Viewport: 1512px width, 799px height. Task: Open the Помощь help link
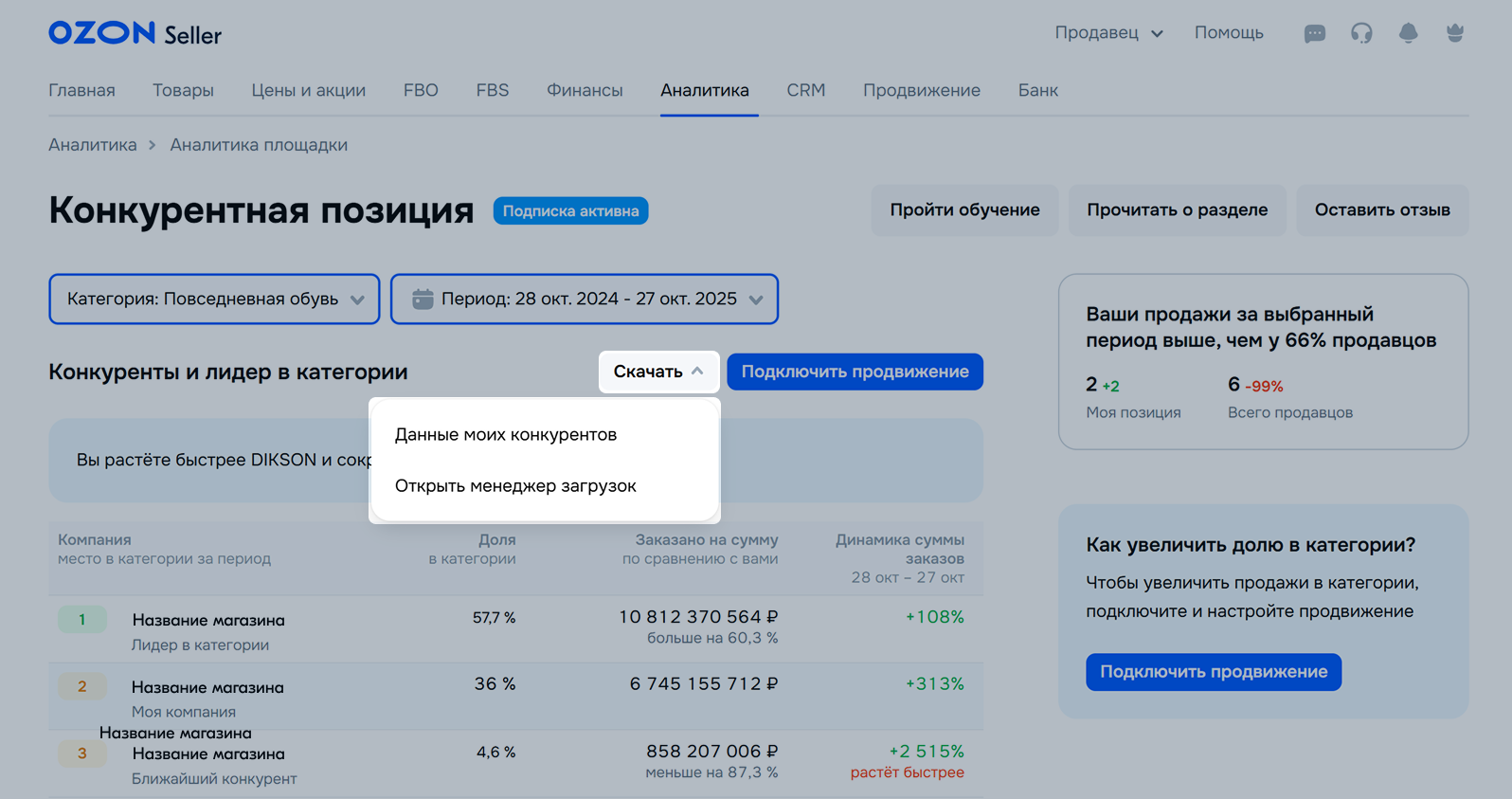pyautogui.click(x=1228, y=33)
